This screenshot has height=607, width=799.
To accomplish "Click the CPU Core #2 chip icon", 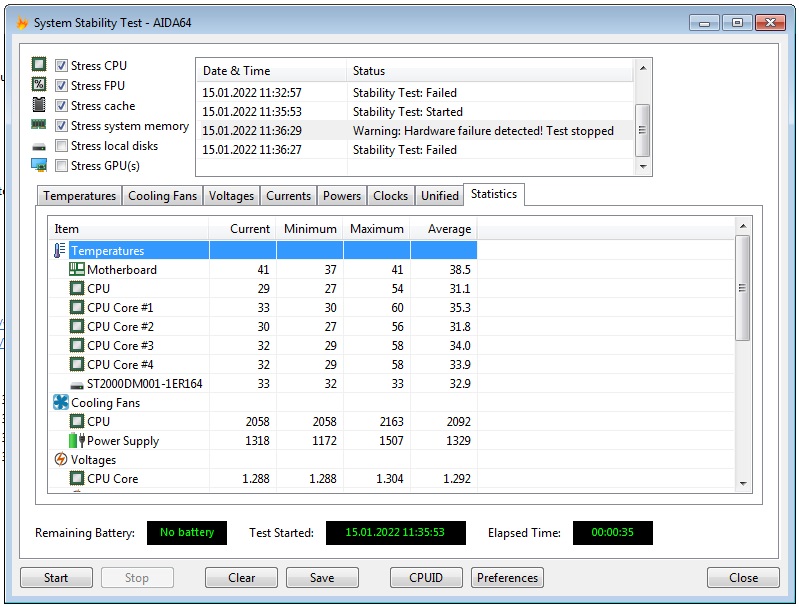I will pyautogui.click(x=76, y=326).
